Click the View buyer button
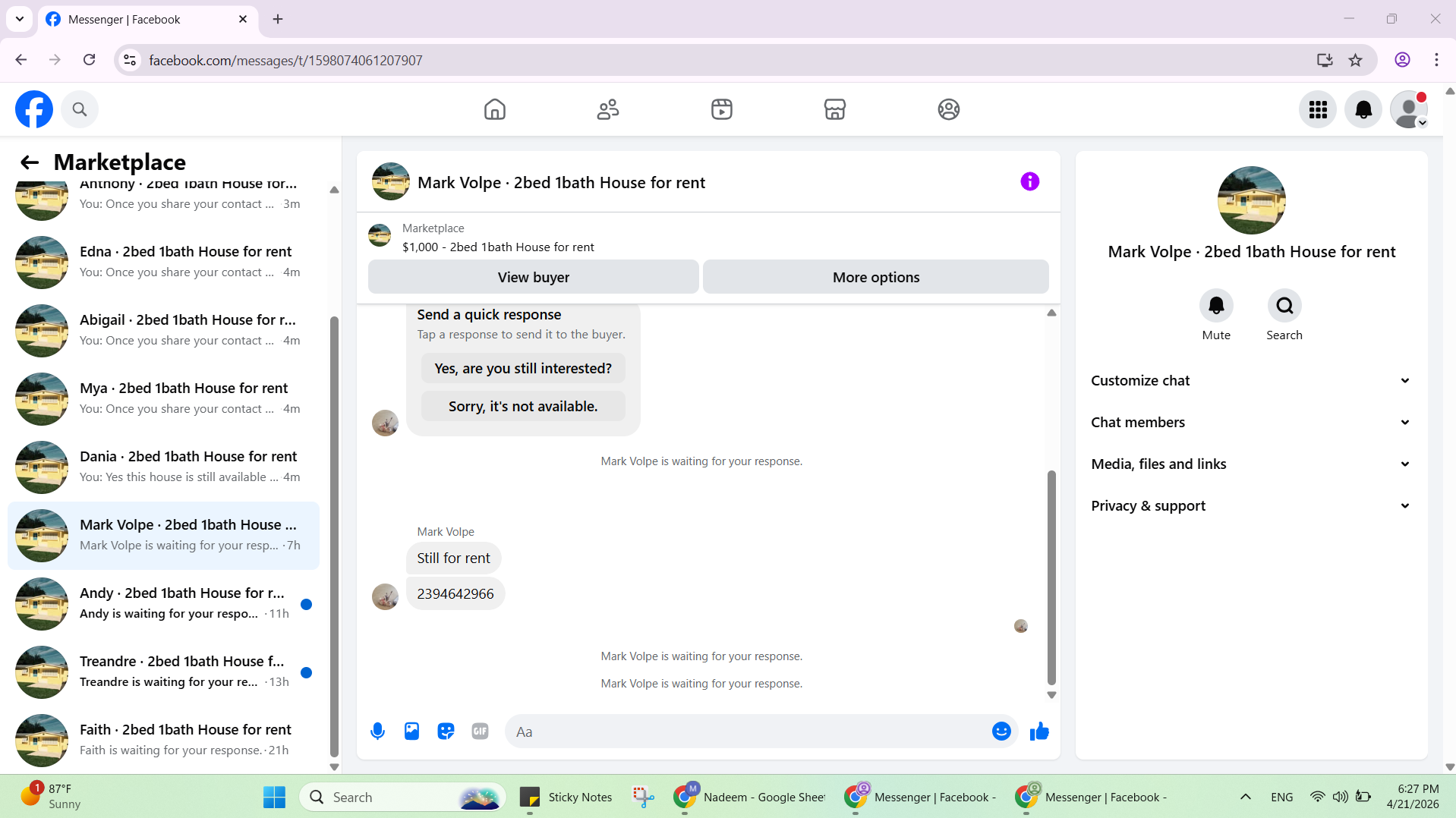This screenshot has height=818, width=1456. (533, 277)
